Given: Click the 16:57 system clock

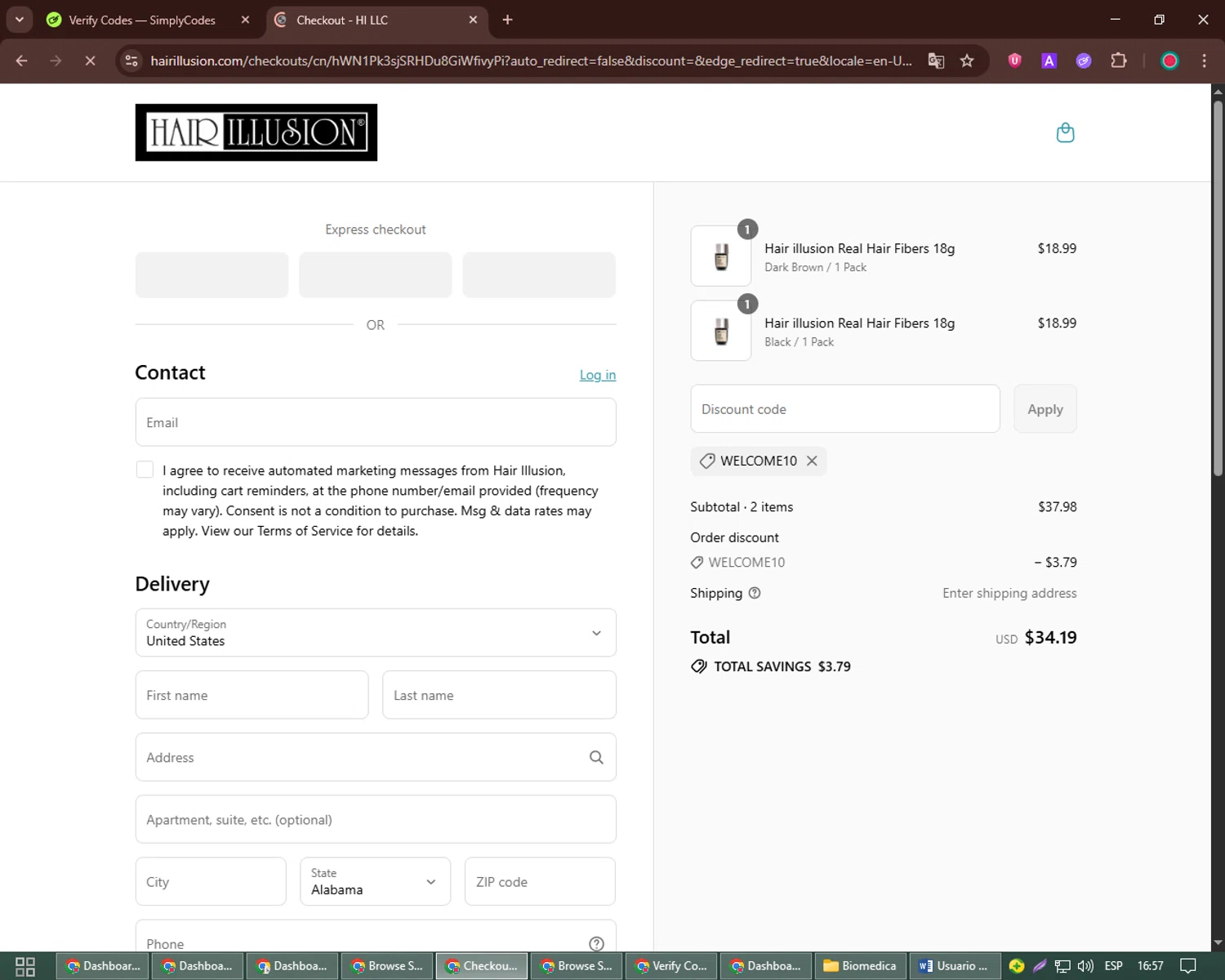Looking at the screenshot, I should tap(1150, 966).
